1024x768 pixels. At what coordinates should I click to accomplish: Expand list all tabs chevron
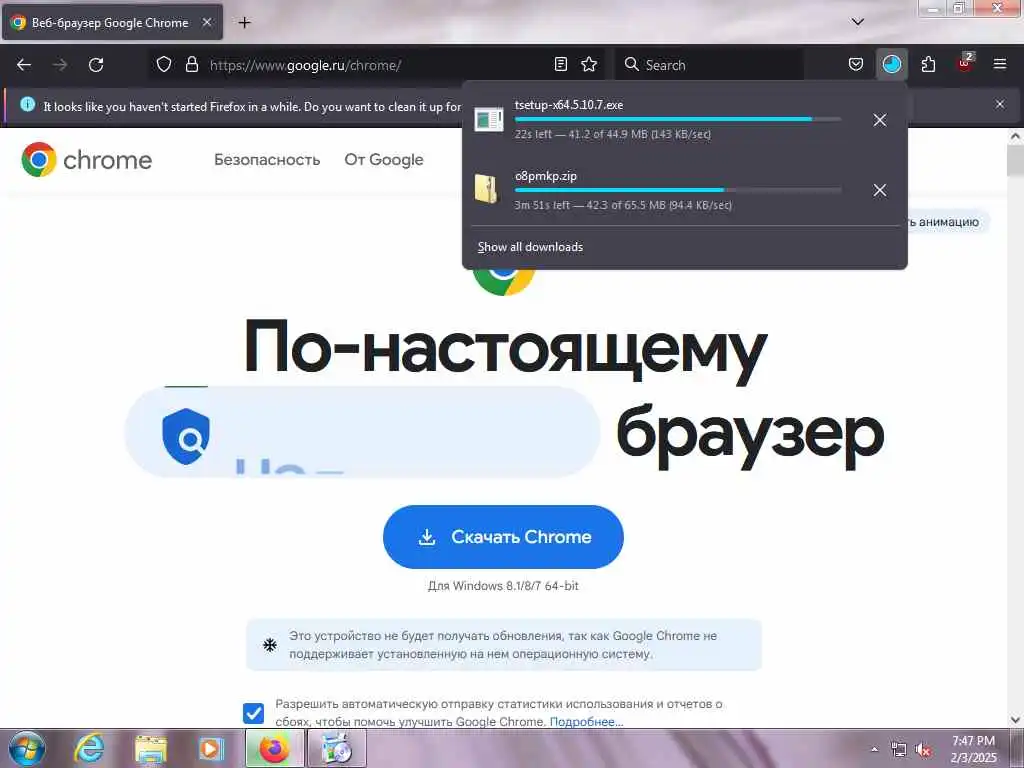pos(858,22)
